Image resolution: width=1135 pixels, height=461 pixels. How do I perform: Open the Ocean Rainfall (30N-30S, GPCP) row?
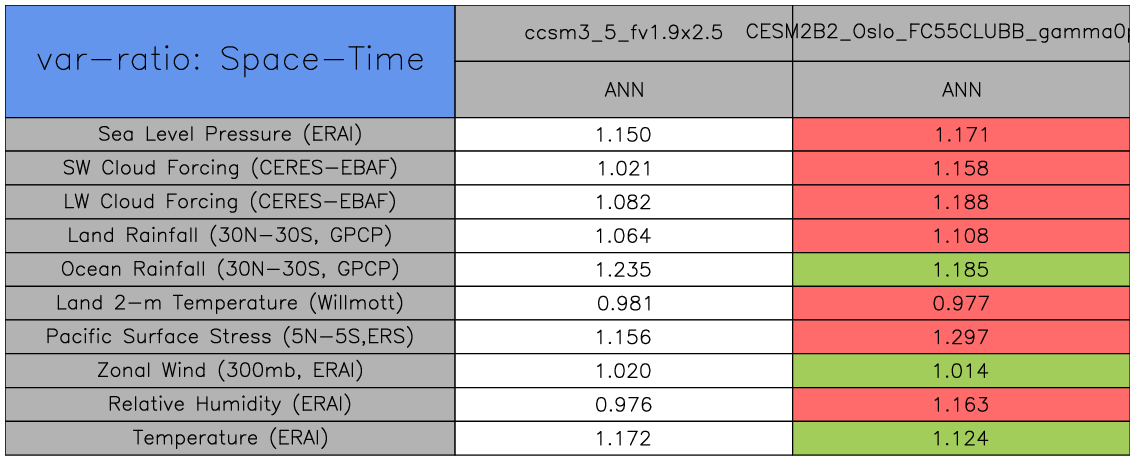(x=230, y=270)
